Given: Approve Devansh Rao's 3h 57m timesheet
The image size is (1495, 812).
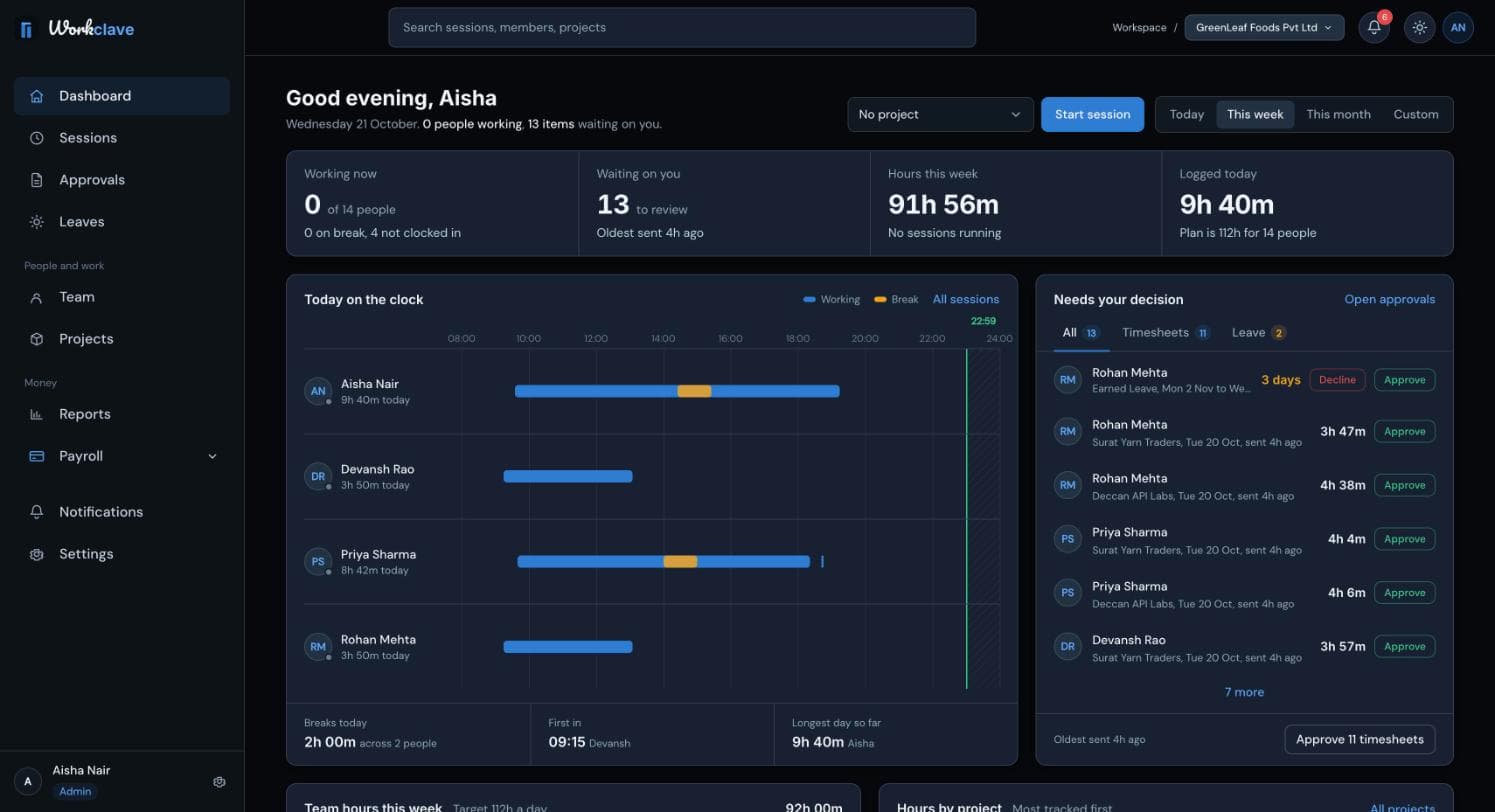Looking at the screenshot, I should tap(1404, 646).
